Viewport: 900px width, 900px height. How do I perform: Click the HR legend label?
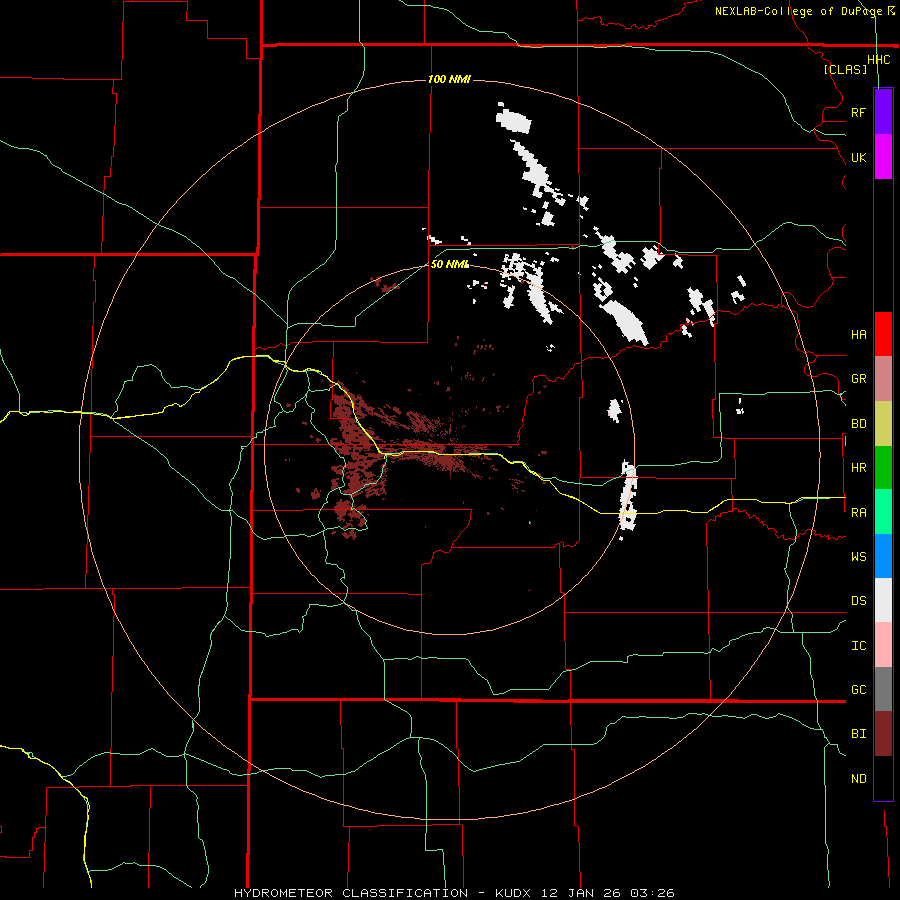[x=859, y=468]
